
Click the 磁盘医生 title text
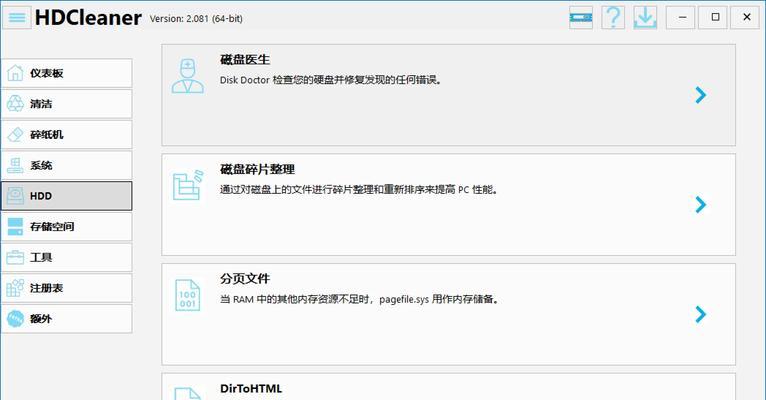[245, 60]
